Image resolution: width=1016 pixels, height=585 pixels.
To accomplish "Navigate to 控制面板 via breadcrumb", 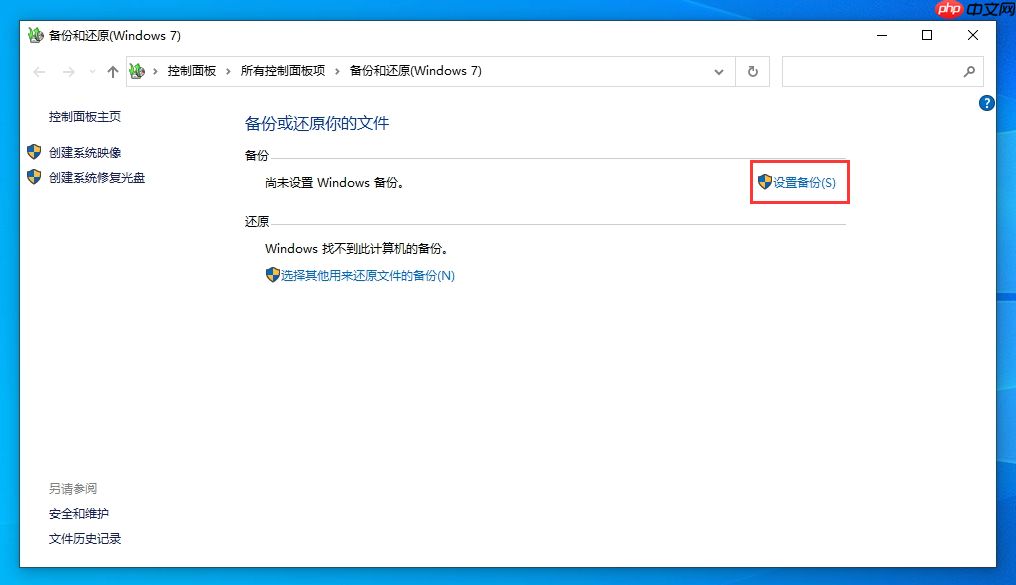I will [191, 71].
